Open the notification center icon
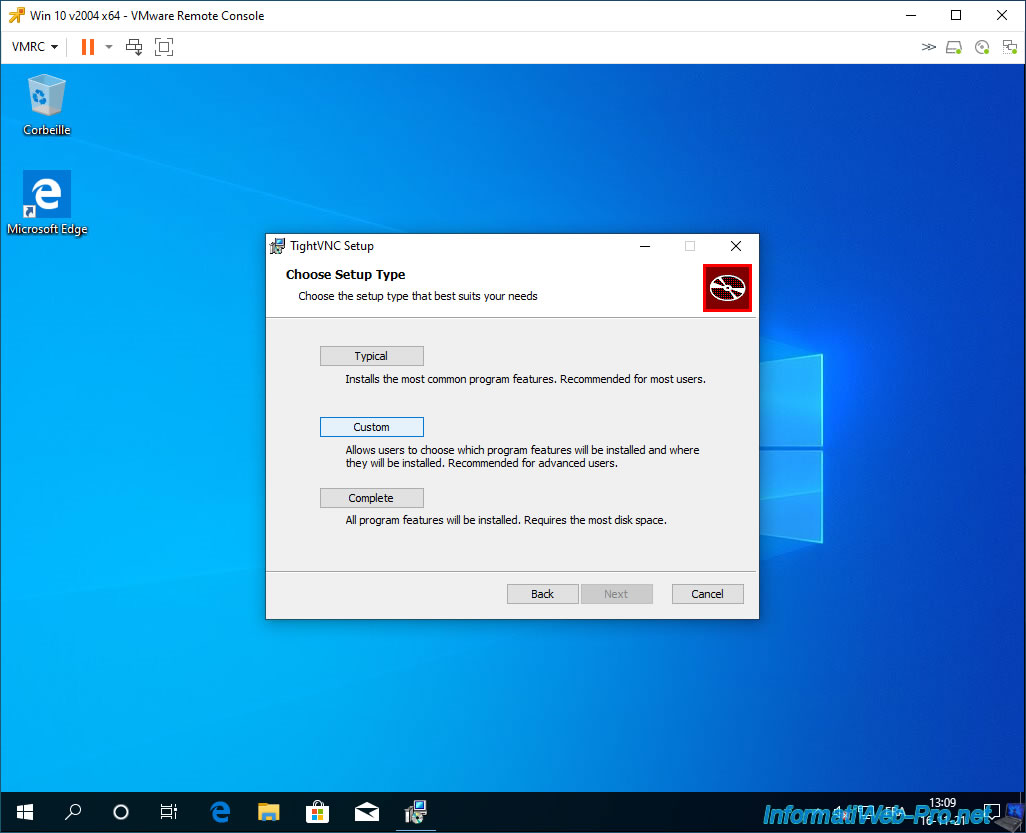Screen dimensions: 1026x833 pyautogui.click(x=992, y=812)
